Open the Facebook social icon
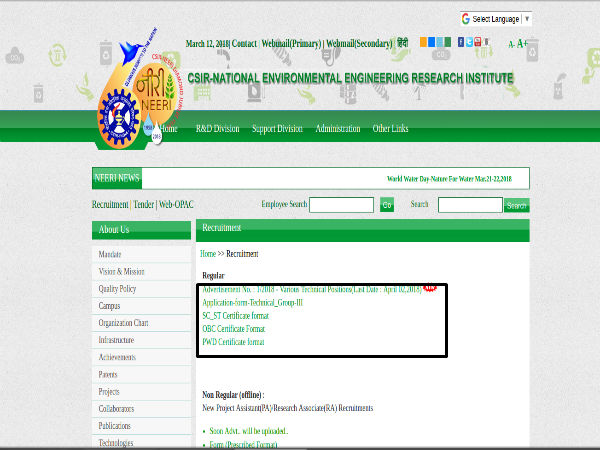 pos(461,42)
